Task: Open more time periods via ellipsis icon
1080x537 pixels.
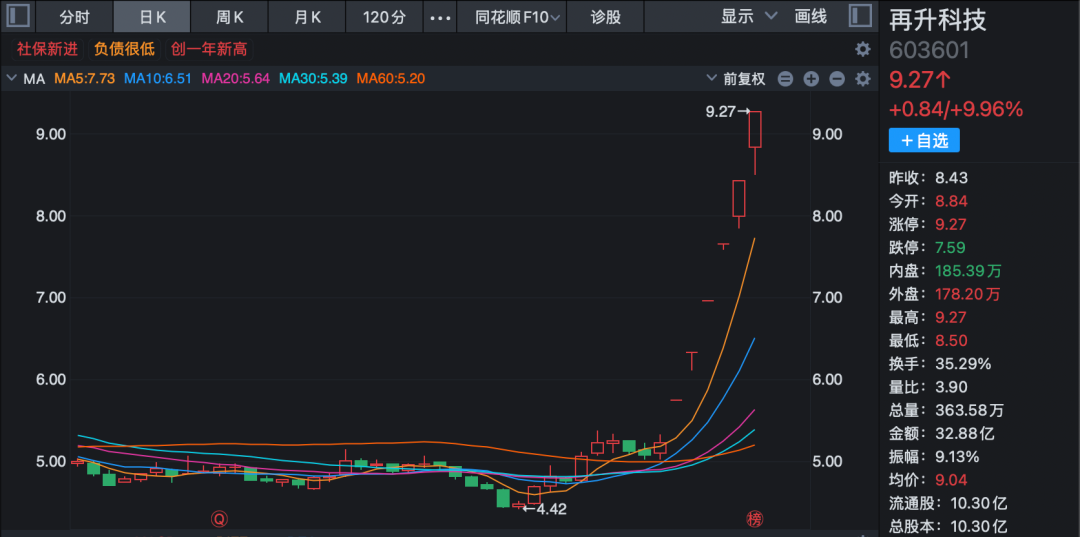Action: (x=439, y=17)
